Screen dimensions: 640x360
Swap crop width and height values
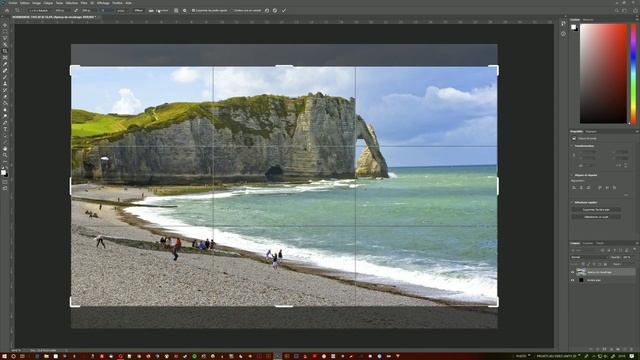[x=76, y=11]
